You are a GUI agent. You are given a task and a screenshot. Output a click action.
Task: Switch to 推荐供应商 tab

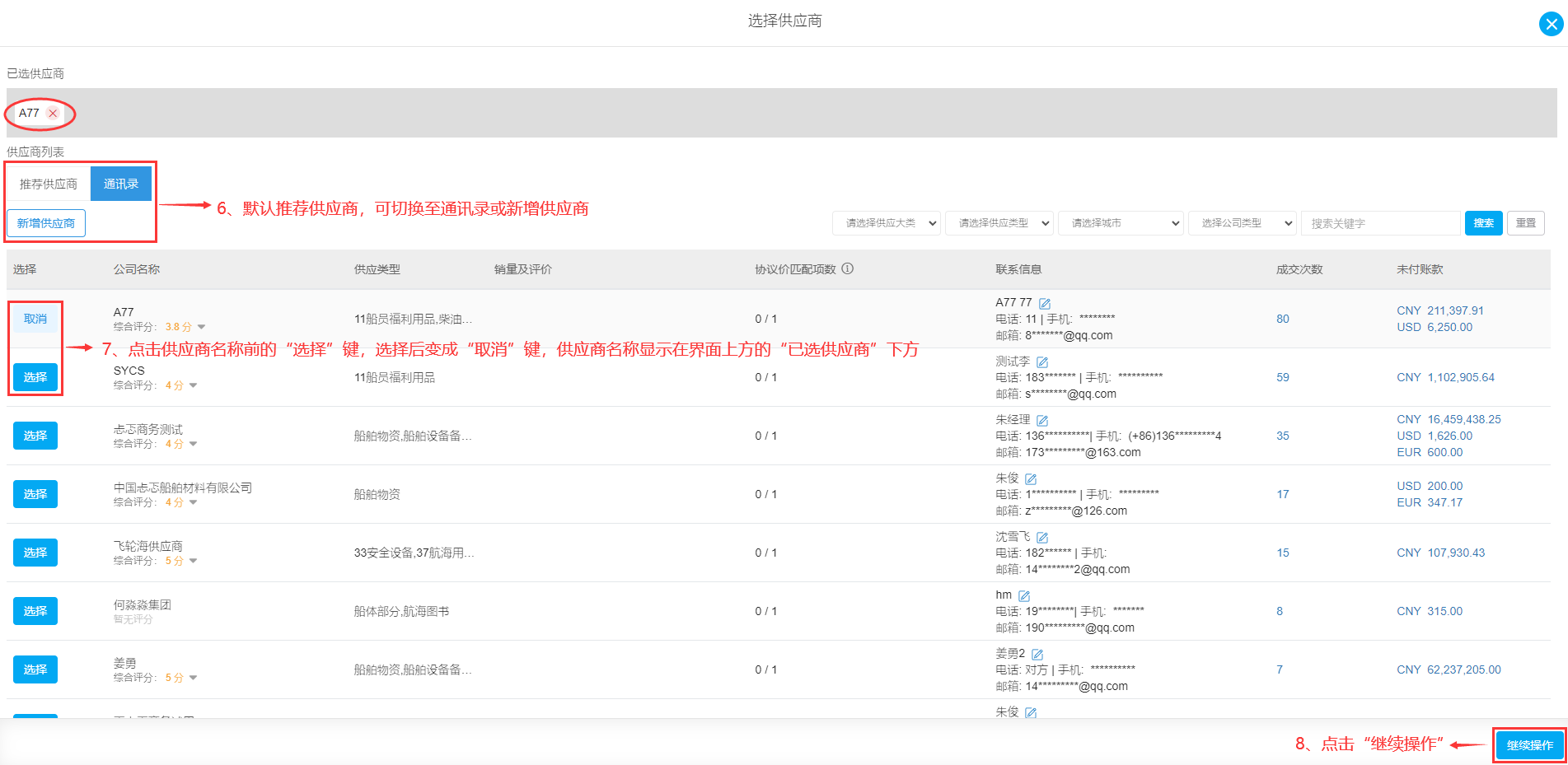(x=49, y=184)
